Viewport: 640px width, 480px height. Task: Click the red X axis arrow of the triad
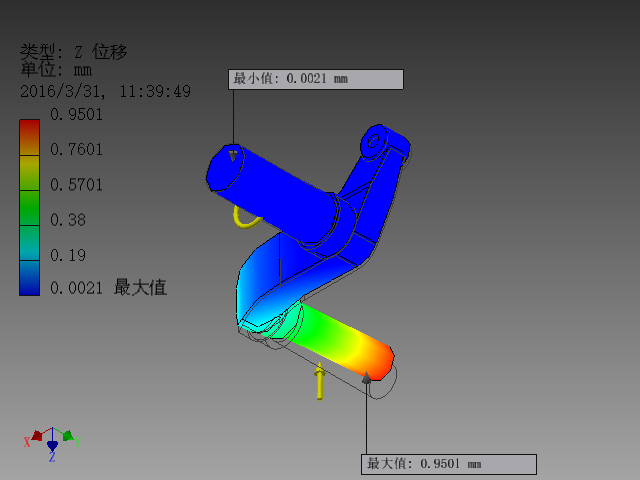tap(37, 436)
